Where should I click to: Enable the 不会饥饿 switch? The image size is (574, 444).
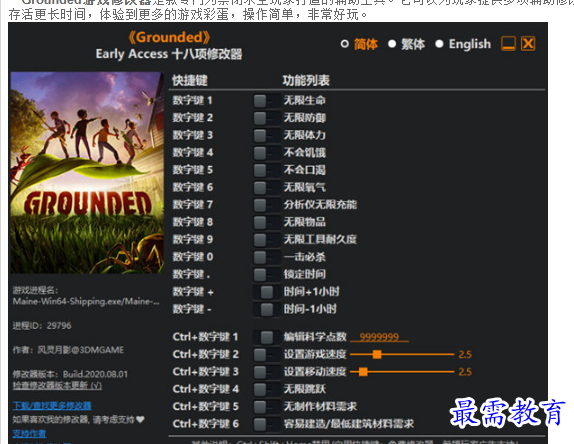(266, 153)
